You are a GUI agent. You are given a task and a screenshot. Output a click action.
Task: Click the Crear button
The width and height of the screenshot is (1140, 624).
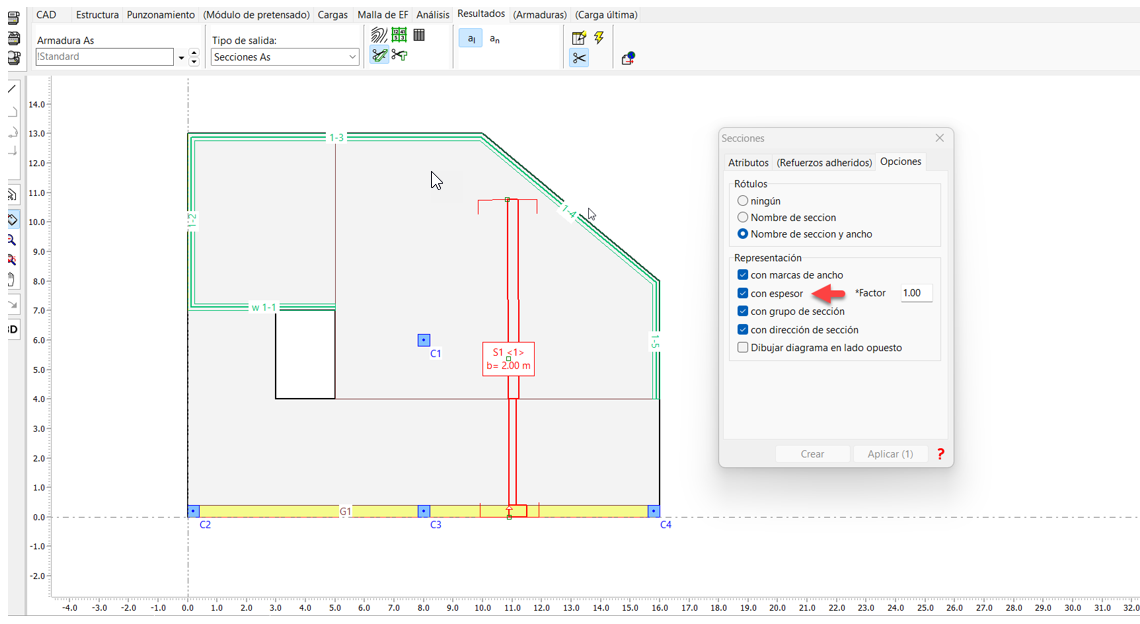[x=812, y=454]
